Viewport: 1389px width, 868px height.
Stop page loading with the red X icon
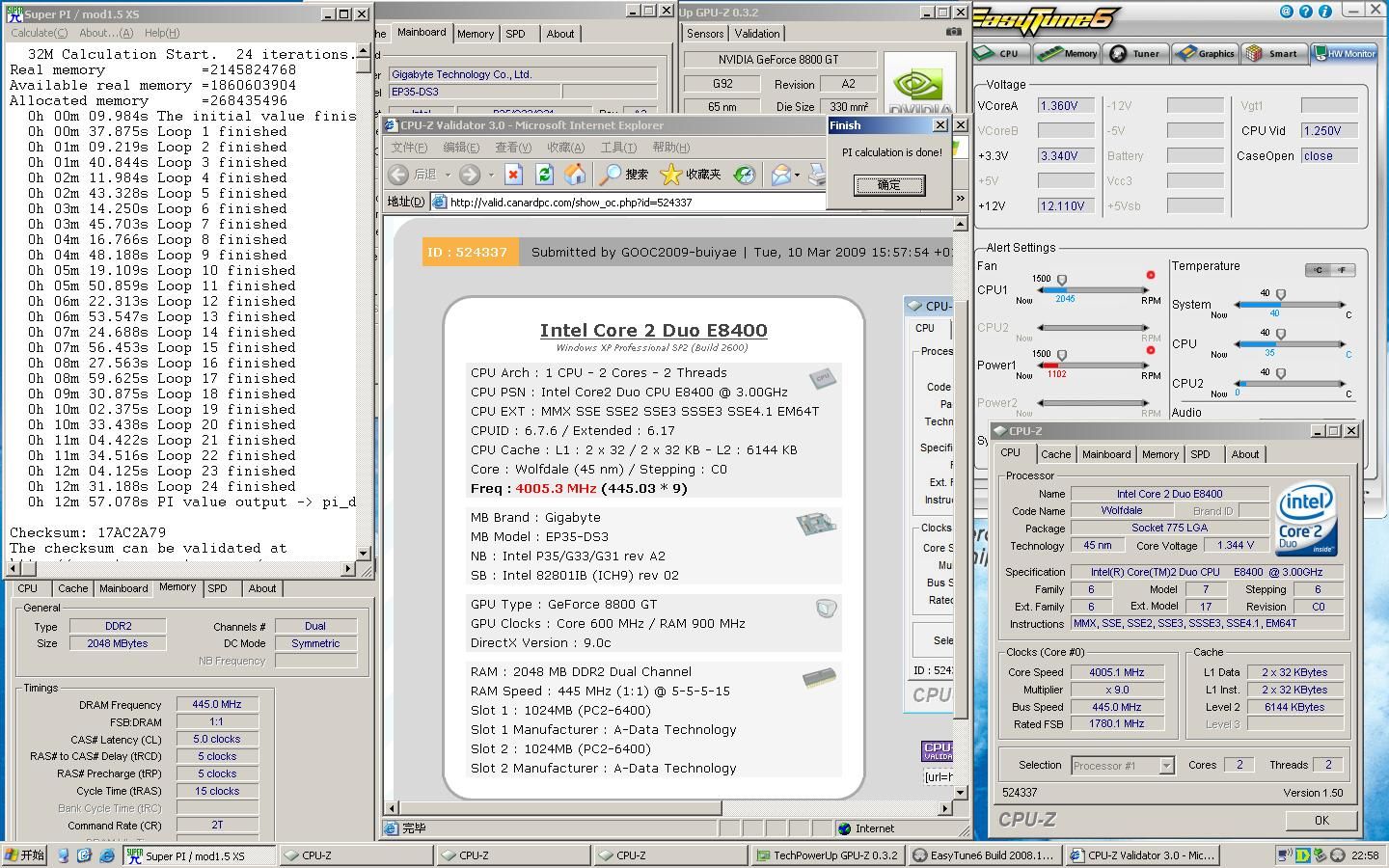(514, 175)
